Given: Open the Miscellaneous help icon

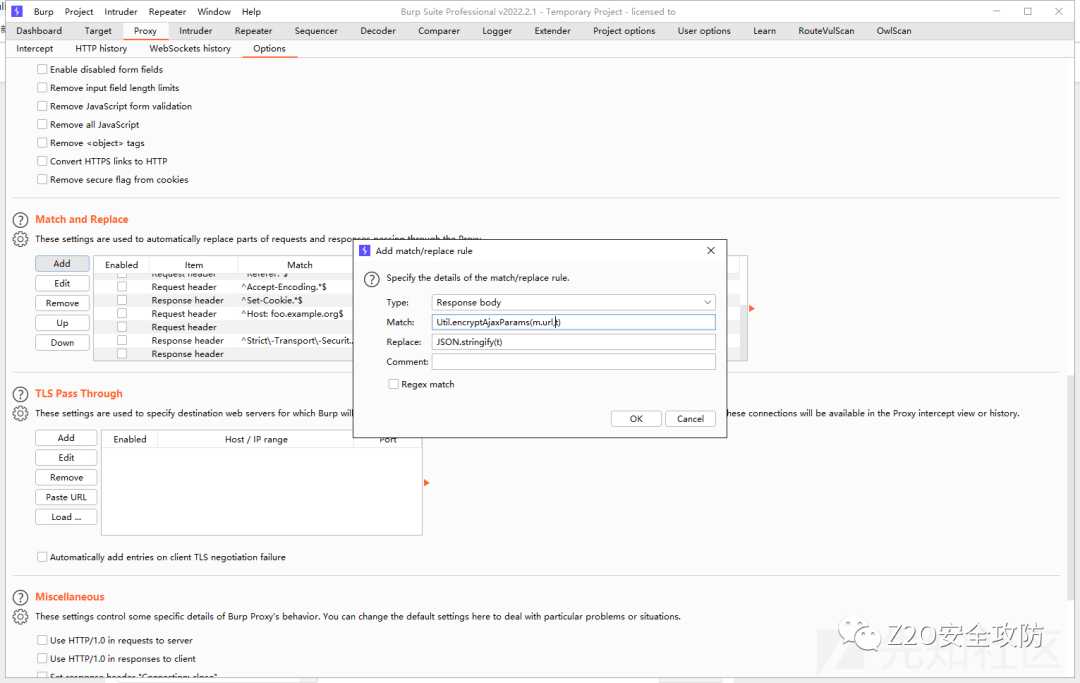Looking at the screenshot, I should pos(21,598).
